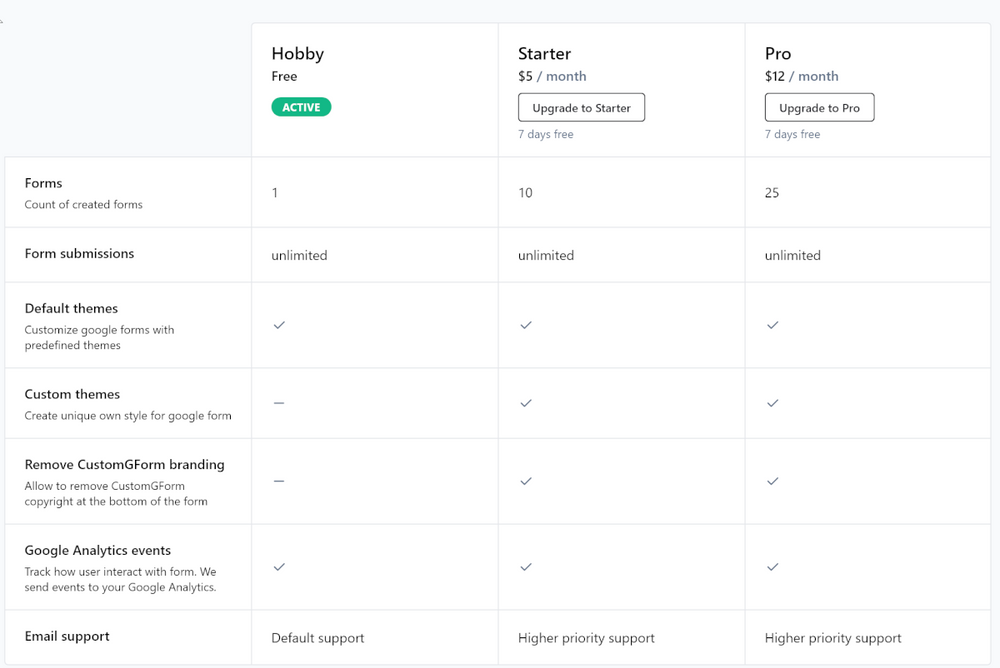Click Starter checkmark for Custom themes
The width and height of the screenshot is (1000, 668).
click(526, 403)
